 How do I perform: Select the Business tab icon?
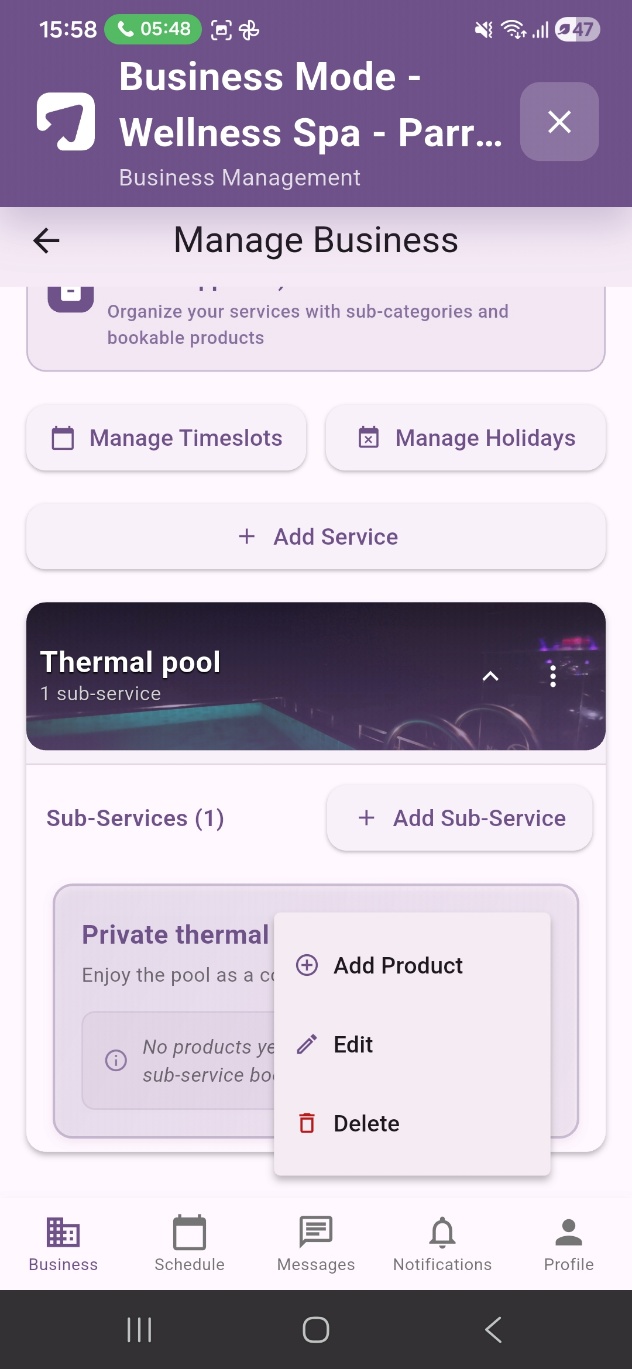[63, 1233]
